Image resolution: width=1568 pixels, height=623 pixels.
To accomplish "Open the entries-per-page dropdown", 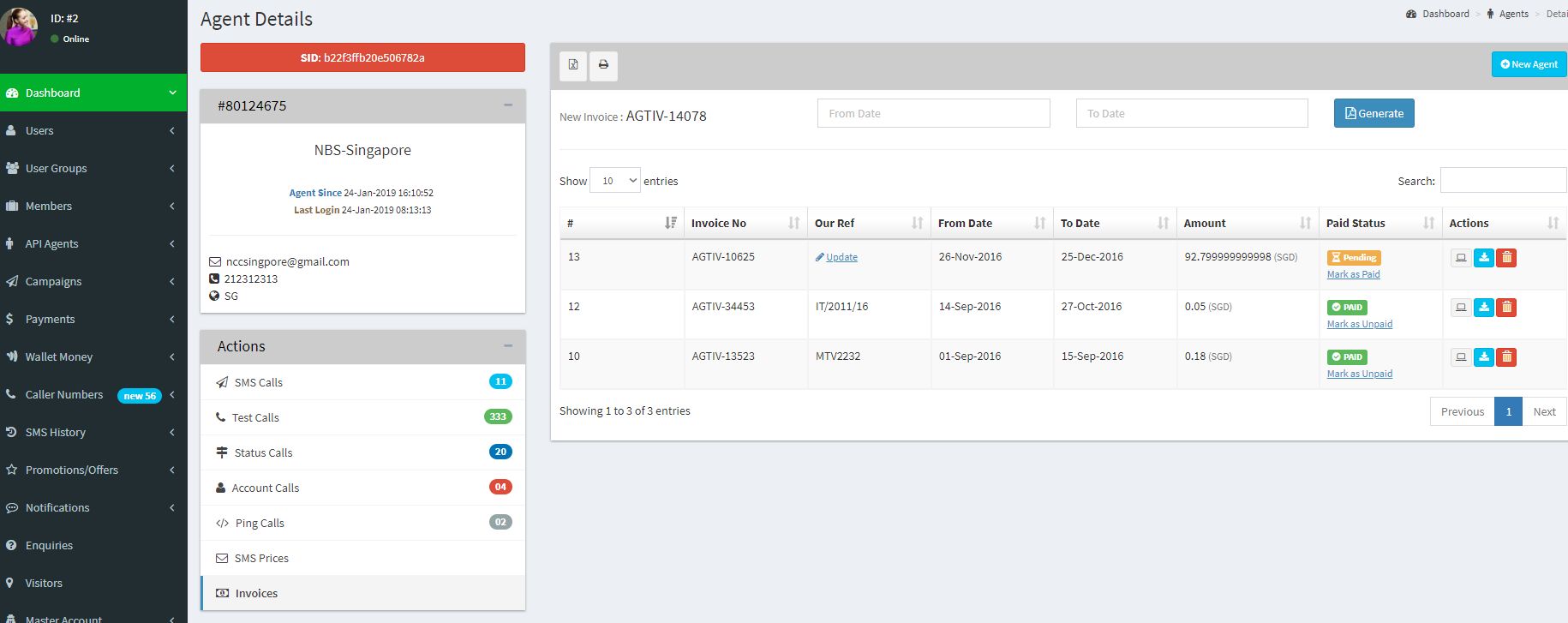I will pyautogui.click(x=615, y=181).
